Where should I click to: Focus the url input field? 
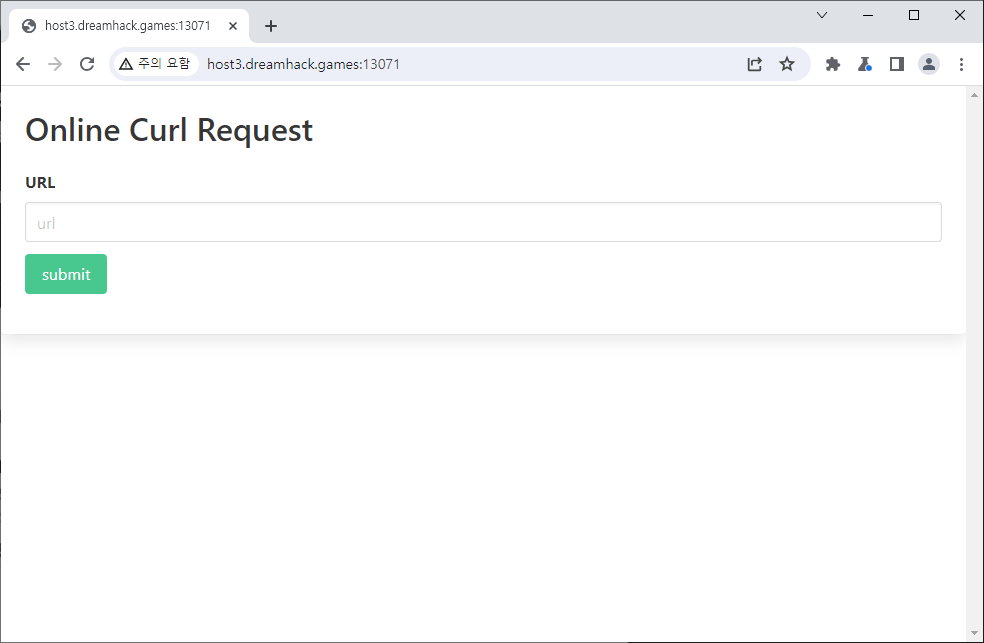coord(483,222)
